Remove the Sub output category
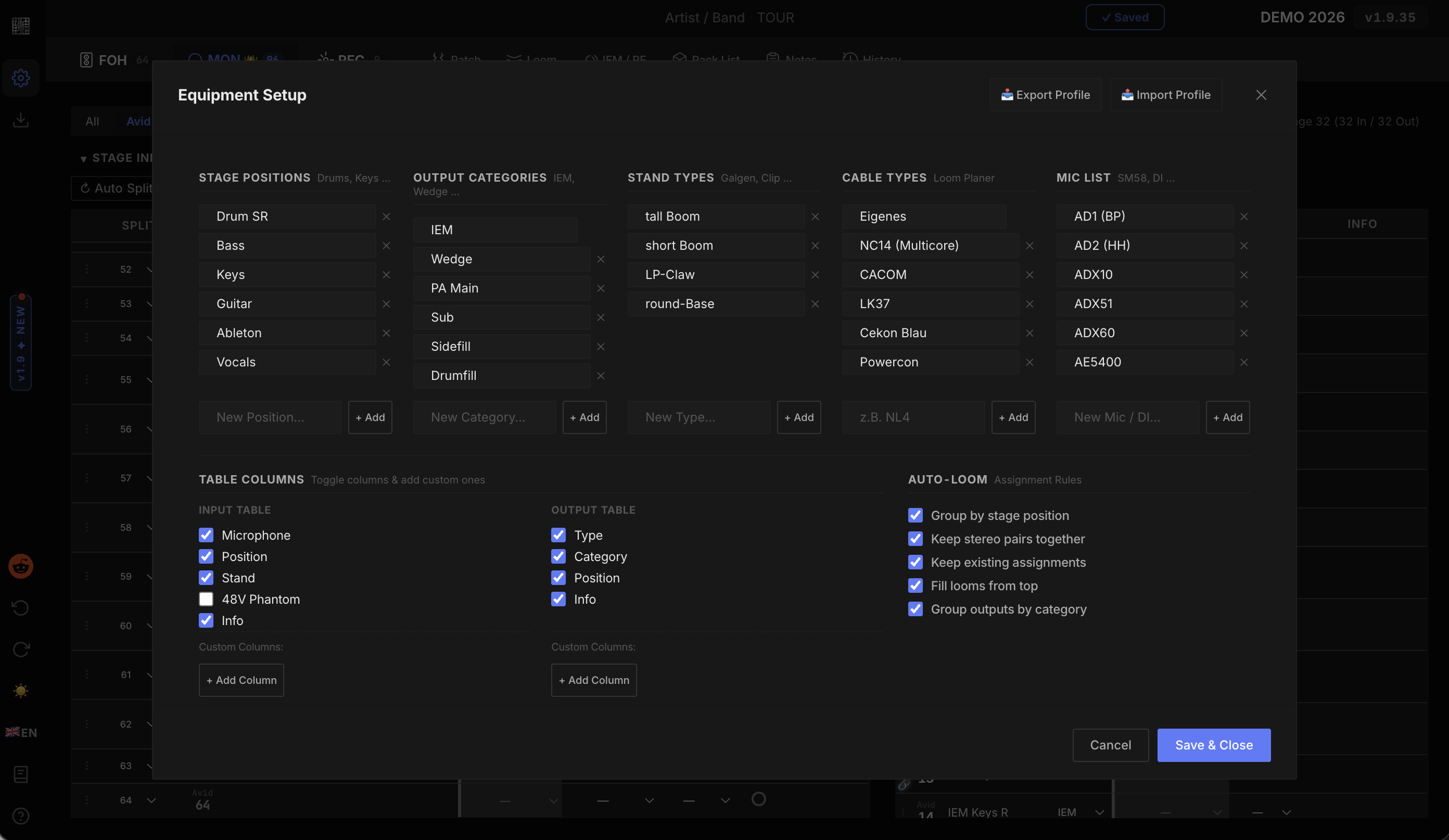 pyautogui.click(x=601, y=317)
